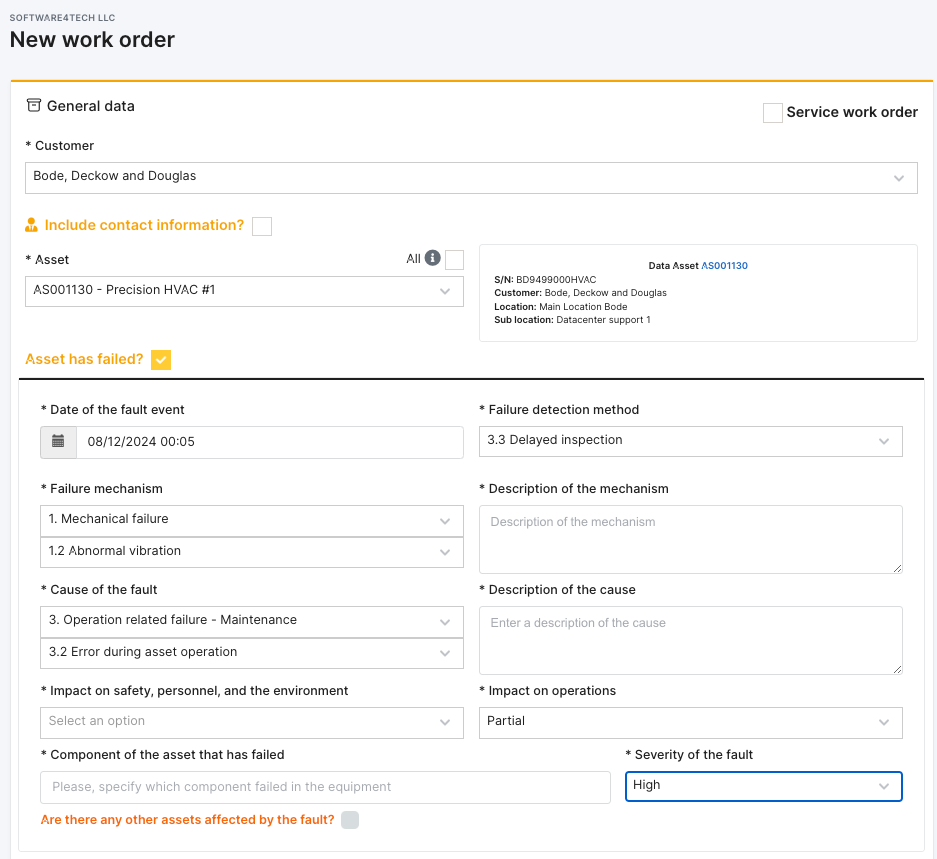Click the New work order heading
The width and height of the screenshot is (937, 859).
(x=92, y=39)
